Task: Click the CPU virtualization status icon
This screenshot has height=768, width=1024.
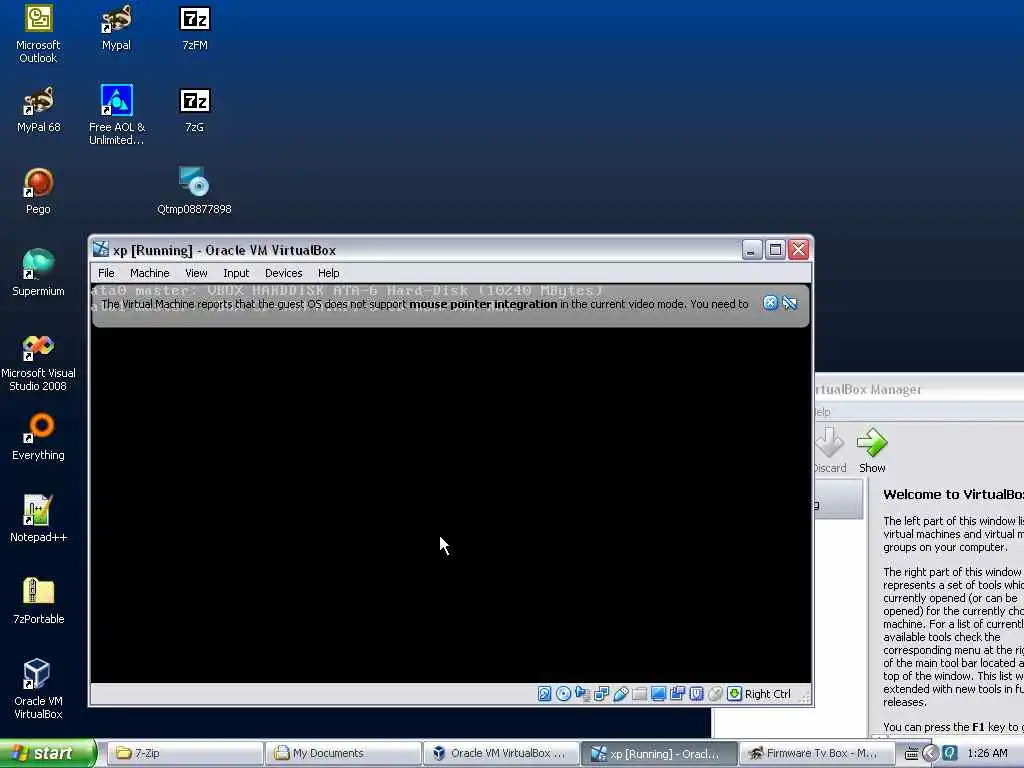Action: coord(696,694)
